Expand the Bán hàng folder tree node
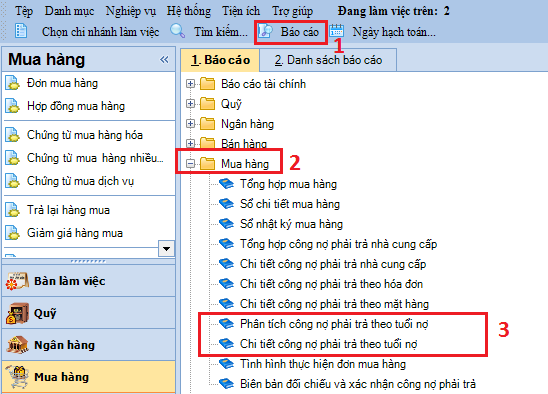 [x=190, y=143]
